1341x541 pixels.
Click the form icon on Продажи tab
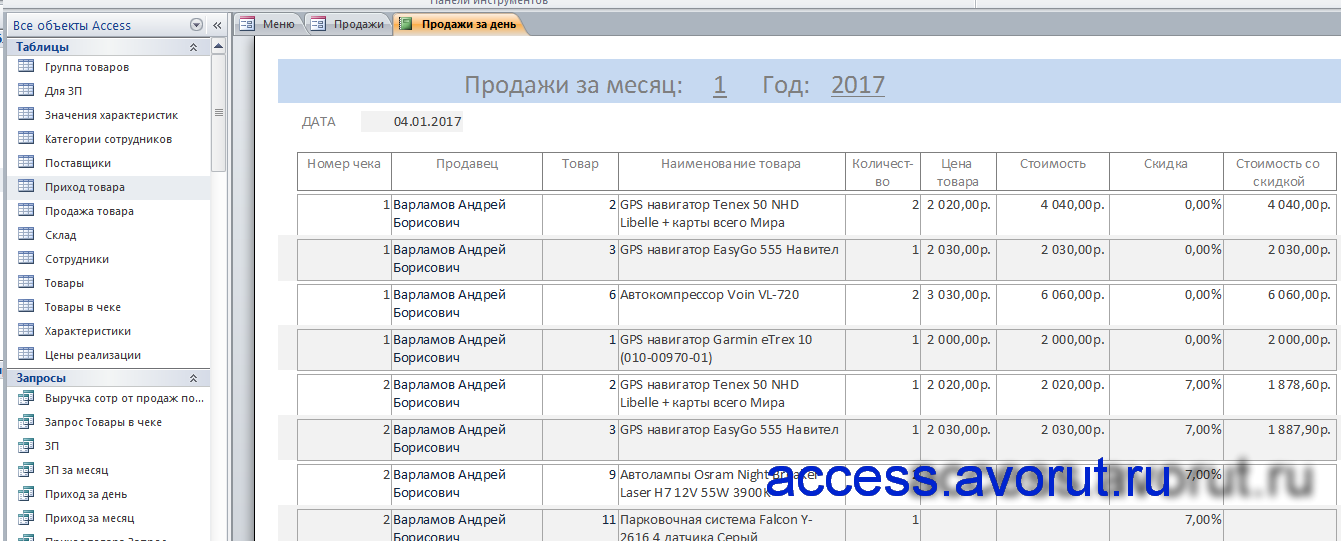click(x=318, y=24)
